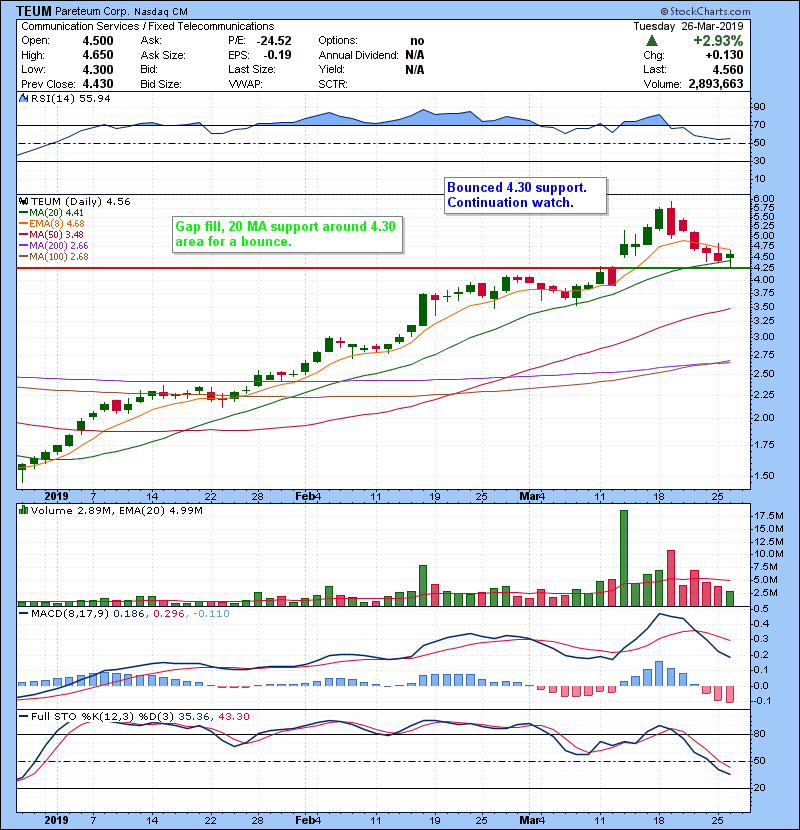Screen dimensions: 800x830
Task: Click the RSI(14) indicator icon
Action: pos(23,98)
